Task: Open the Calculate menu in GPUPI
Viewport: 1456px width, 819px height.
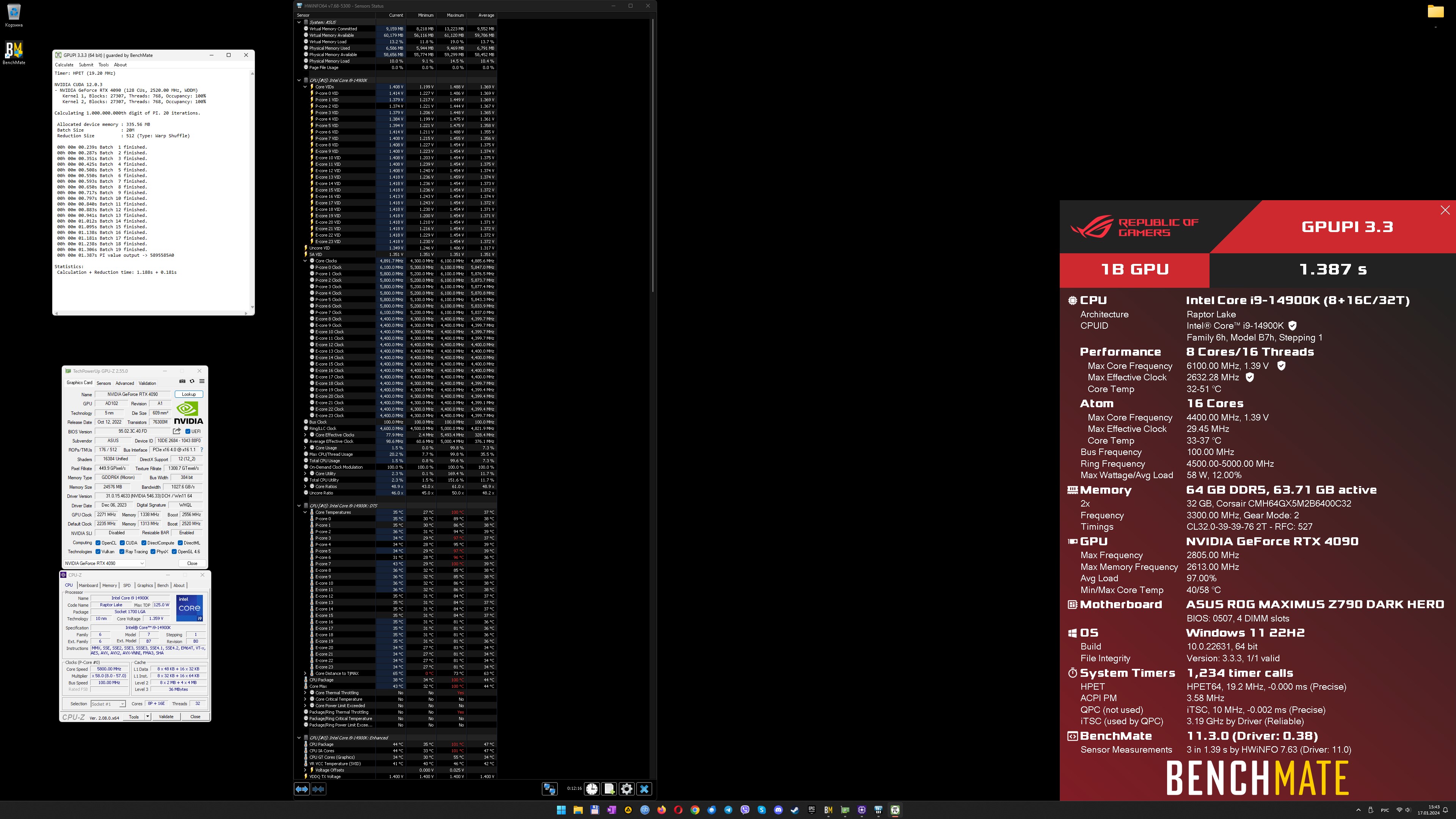Action: coord(64,64)
